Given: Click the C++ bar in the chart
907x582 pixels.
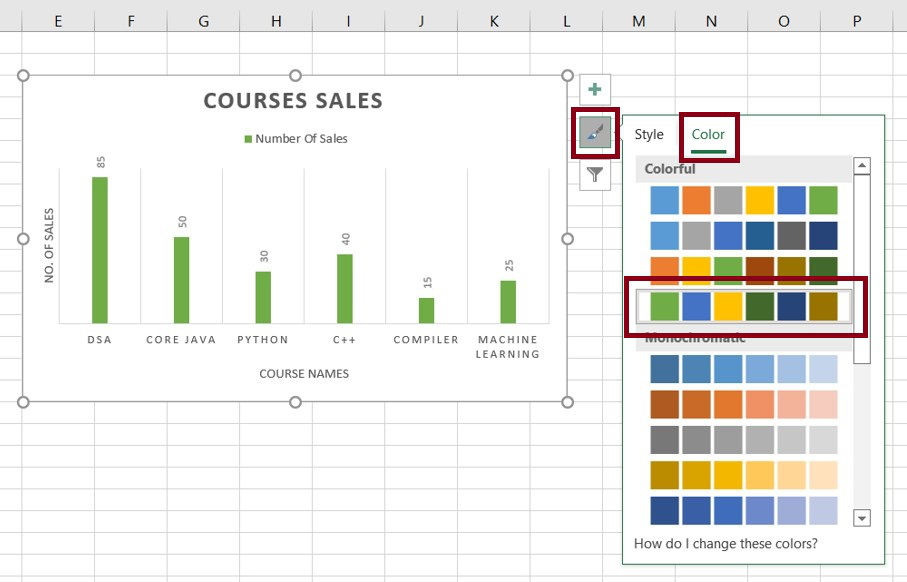Looking at the screenshot, I should pyautogui.click(x=345, y=289).
